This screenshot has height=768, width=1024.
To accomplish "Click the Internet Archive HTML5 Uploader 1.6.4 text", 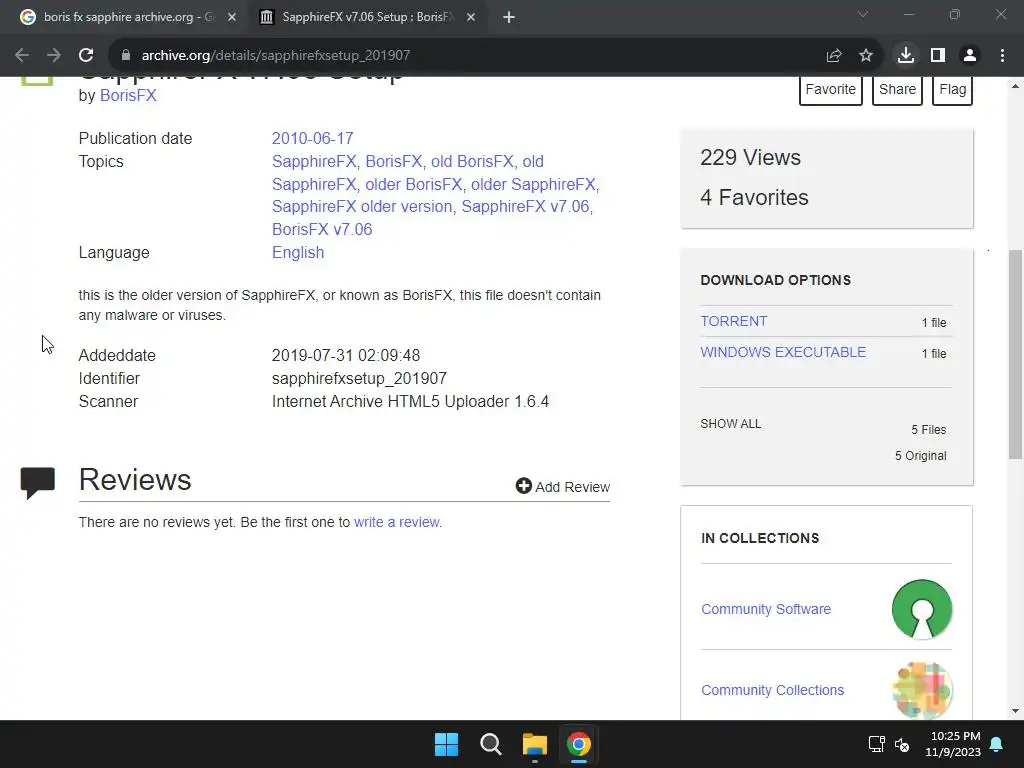I will pyautogui.click(x=410, y=402).
